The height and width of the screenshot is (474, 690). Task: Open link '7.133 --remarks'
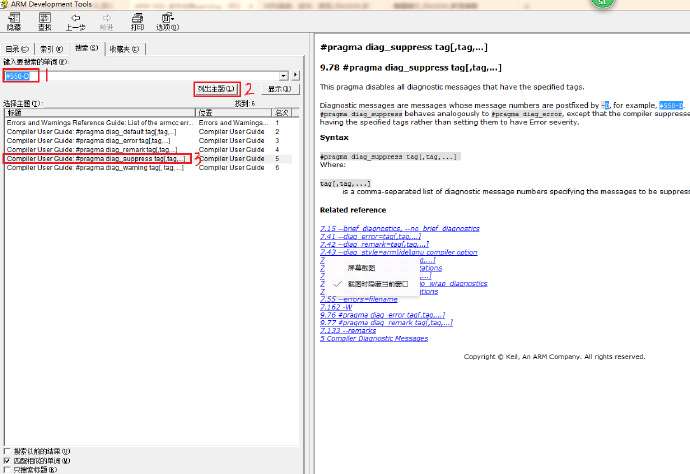point(348,331)
